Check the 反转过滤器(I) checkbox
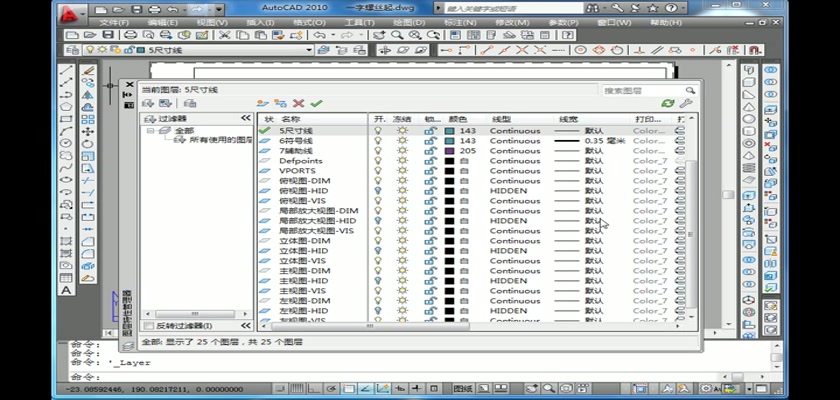The image size is (840, 400). [x=149, y=326]
